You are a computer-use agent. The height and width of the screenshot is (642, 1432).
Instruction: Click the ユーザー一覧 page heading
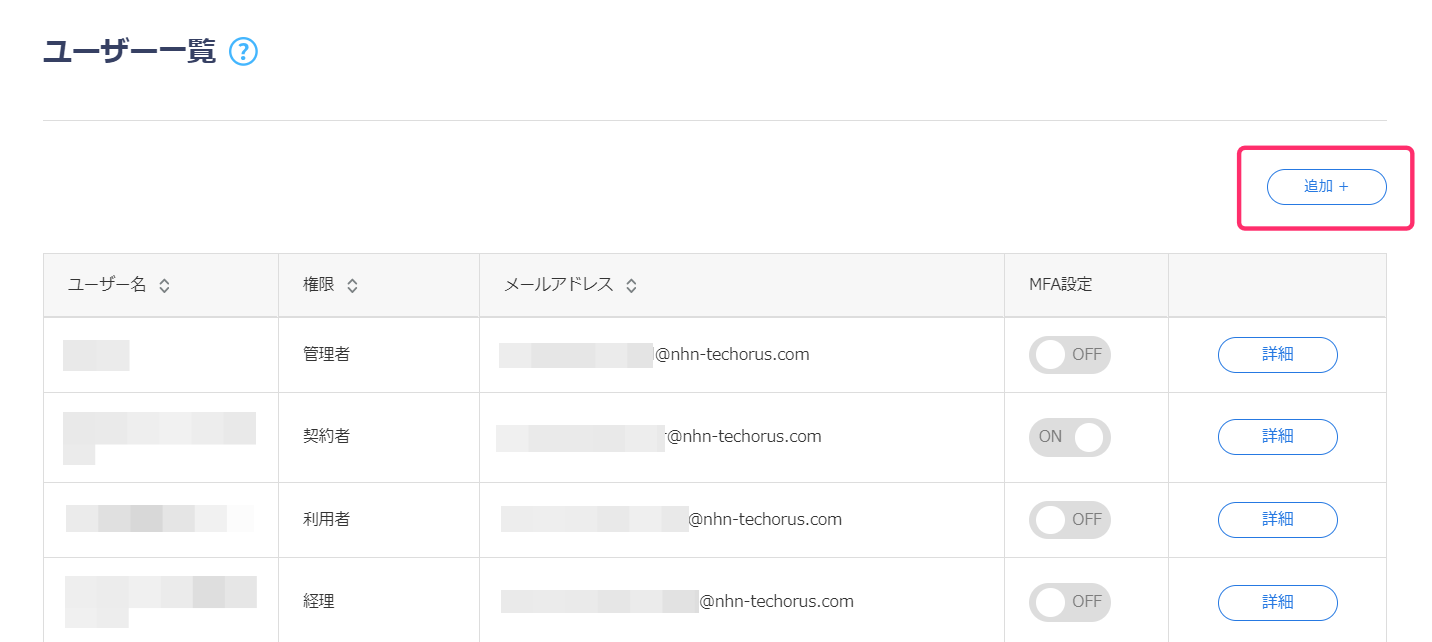click(129, 52)
